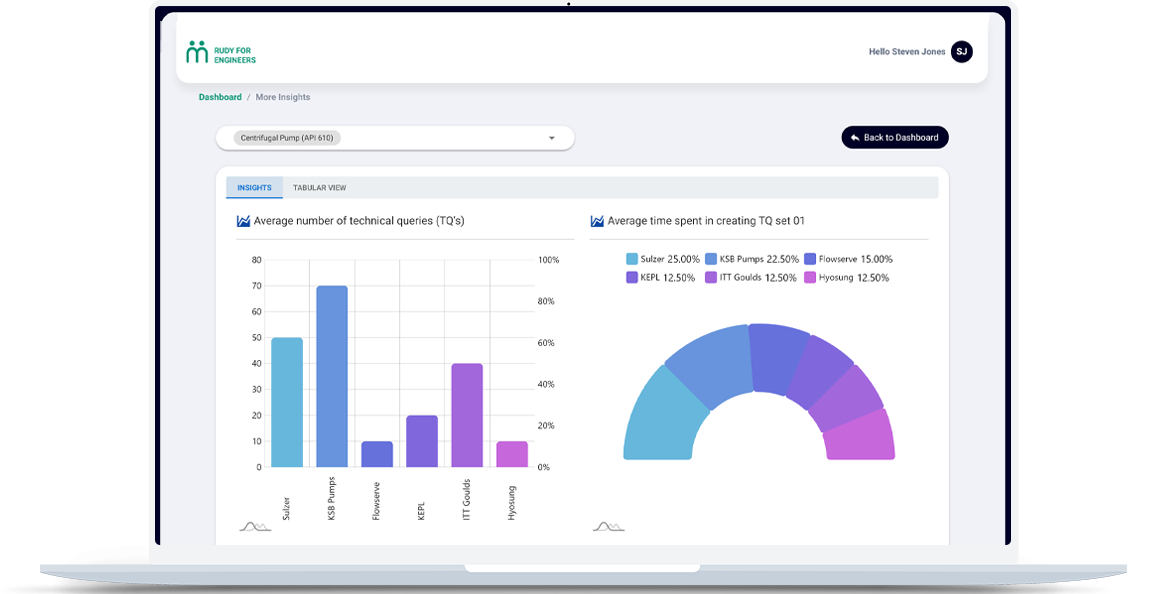Click chart icon beside Average time spent heading
Screen dimensions: 1175x594
(x=596, y=221)
